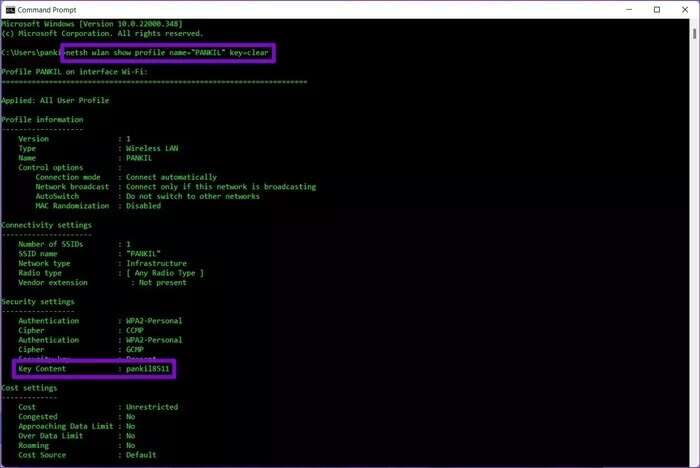Click the 'Profile PANKIL on interface Wi-Fi' line
This screenshot has width=700, height=468.
[x=74, y=72]
